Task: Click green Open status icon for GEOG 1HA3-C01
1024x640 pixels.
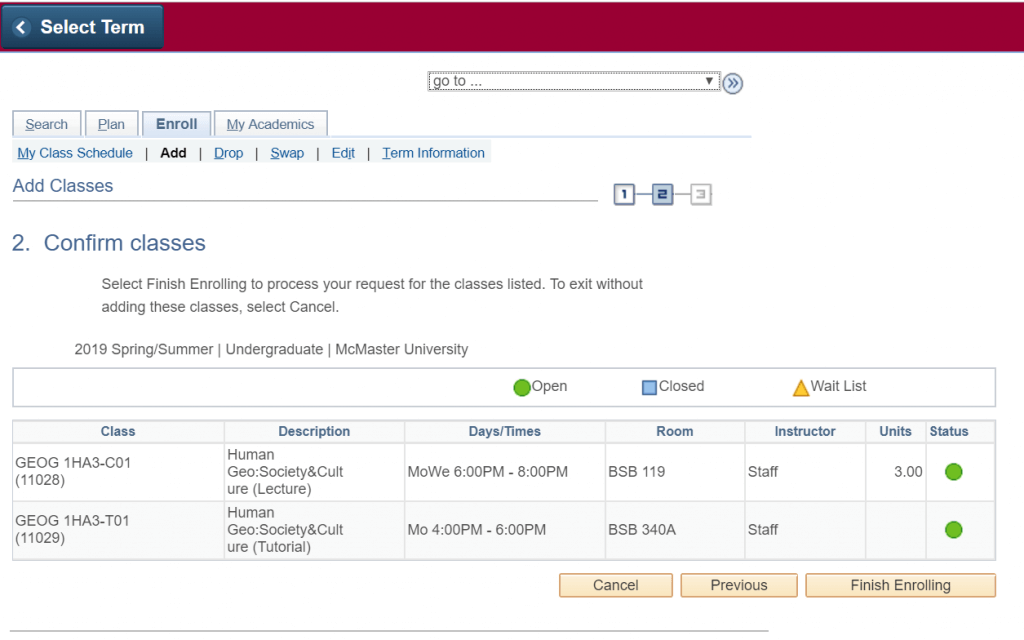Action: [x=953, y=472]
